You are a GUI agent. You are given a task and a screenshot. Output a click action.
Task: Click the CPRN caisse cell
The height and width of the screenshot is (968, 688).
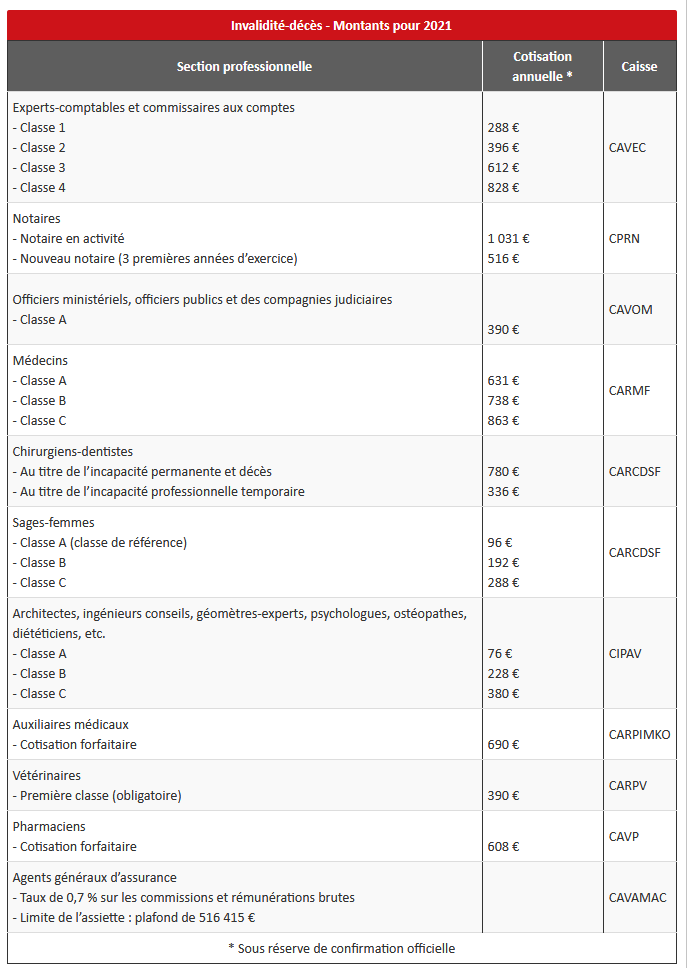point(624,239)
